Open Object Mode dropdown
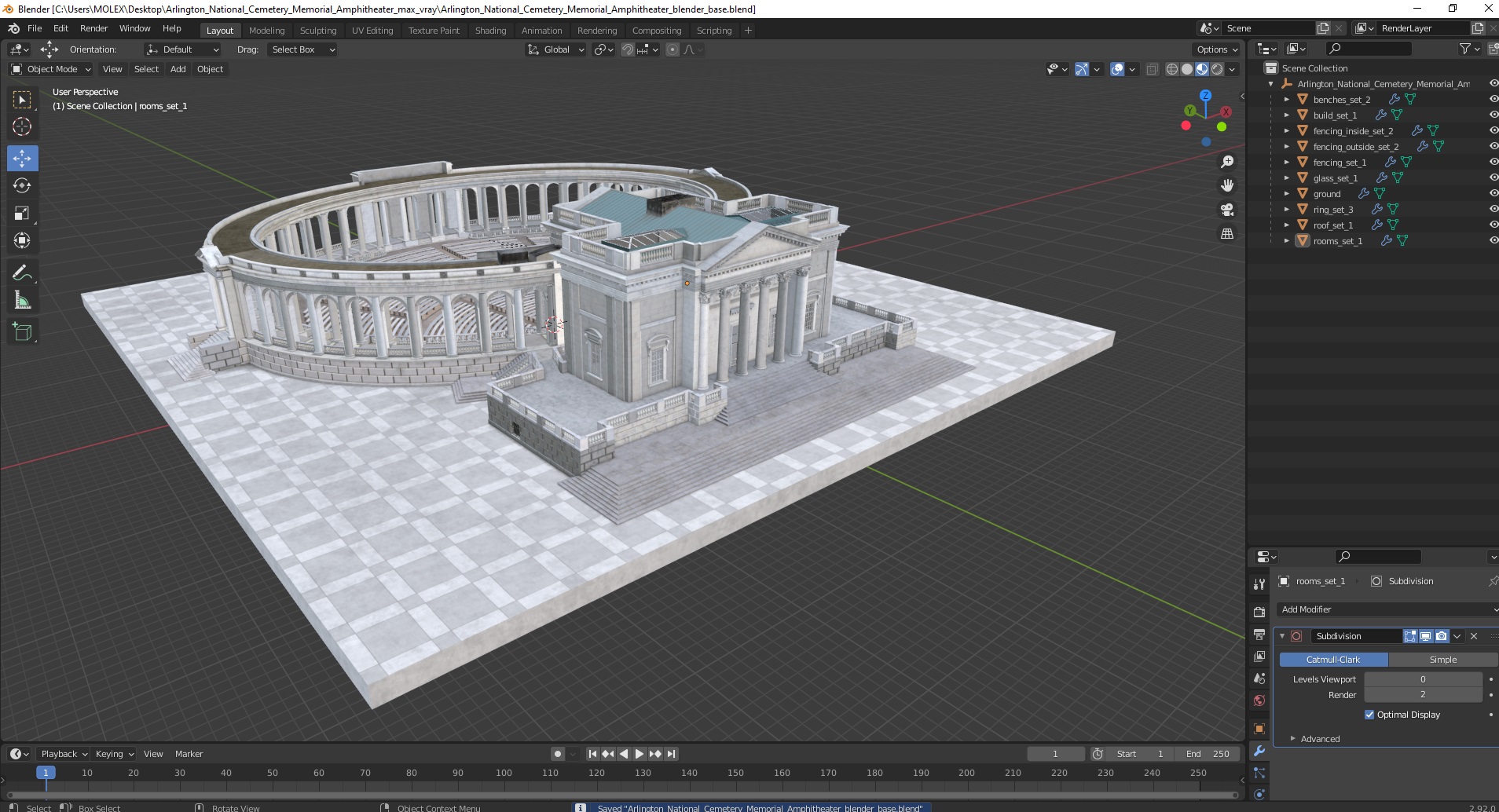1499x812 pixels. tap(51, 69)
